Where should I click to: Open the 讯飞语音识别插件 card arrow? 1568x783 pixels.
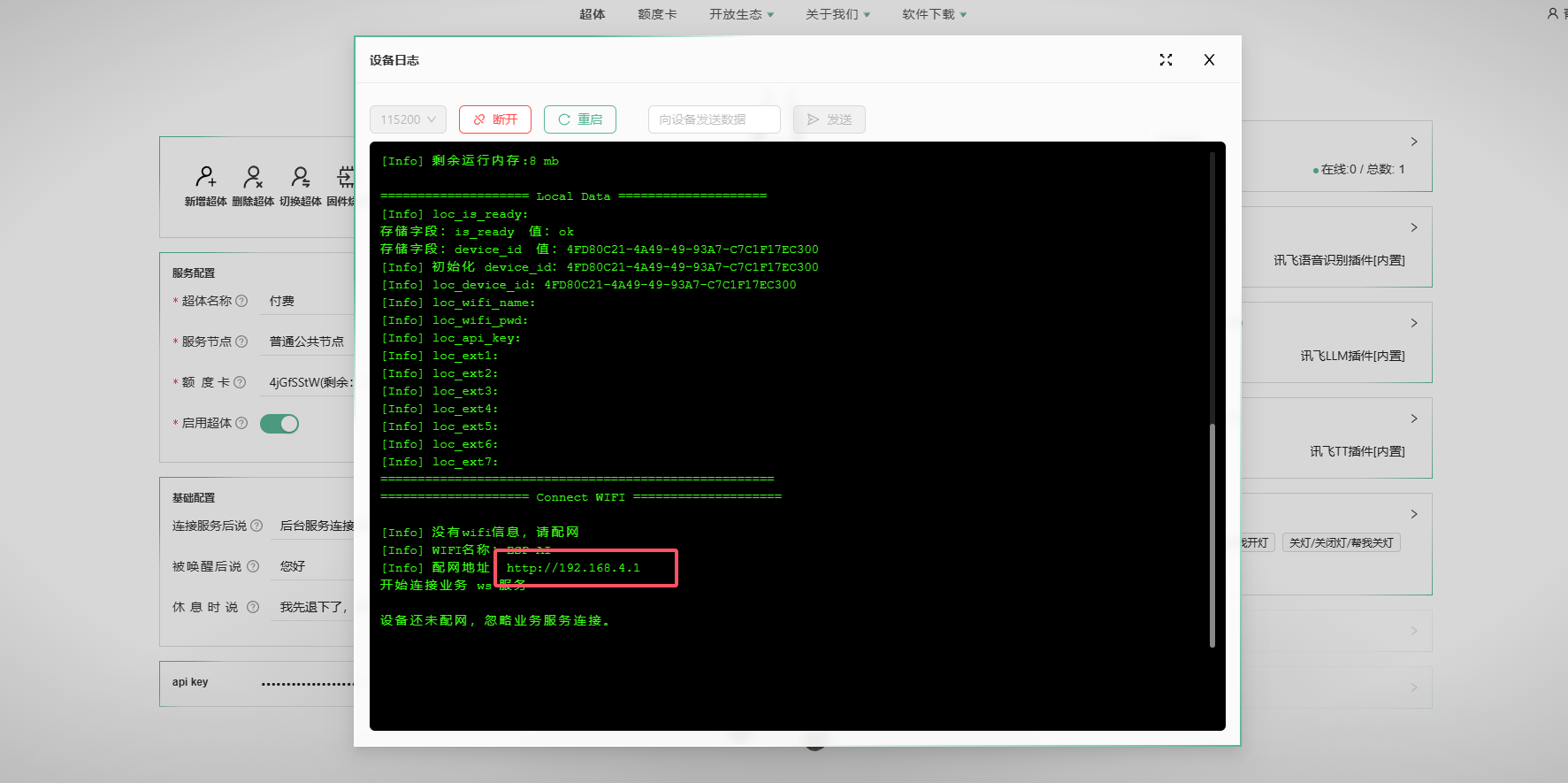point(1413,227)
